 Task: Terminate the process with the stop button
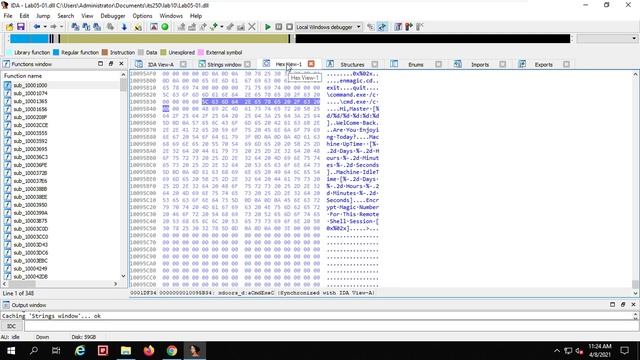click(289, 27)
